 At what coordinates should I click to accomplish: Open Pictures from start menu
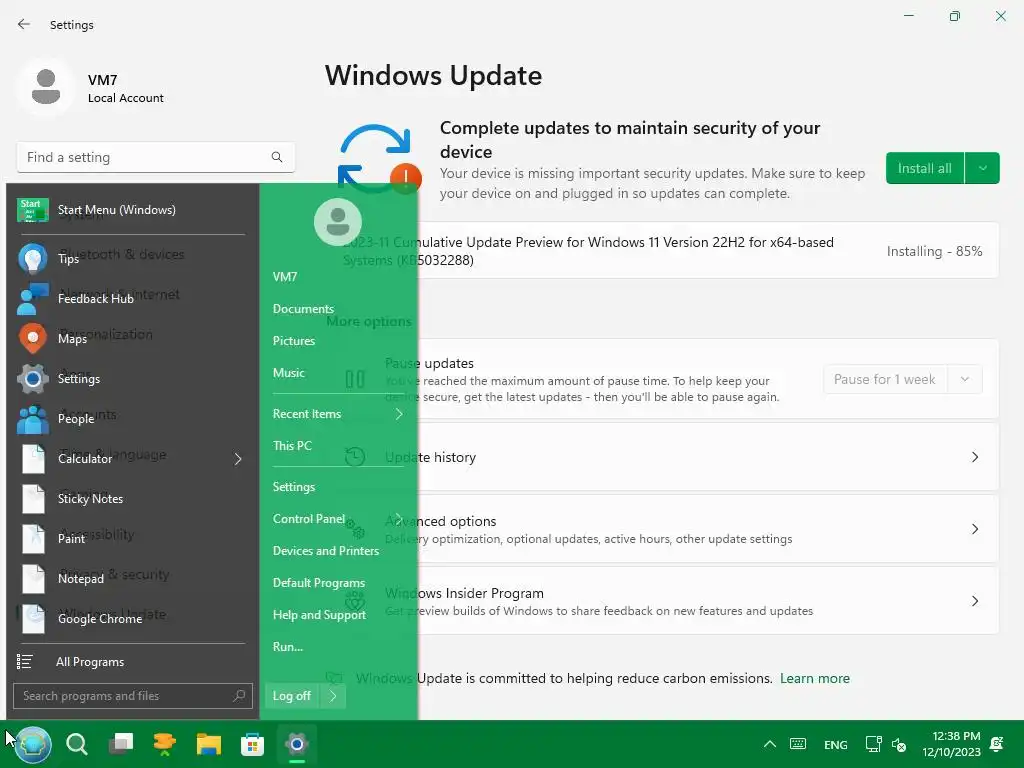pyautogui.click(x=294, y=341)
